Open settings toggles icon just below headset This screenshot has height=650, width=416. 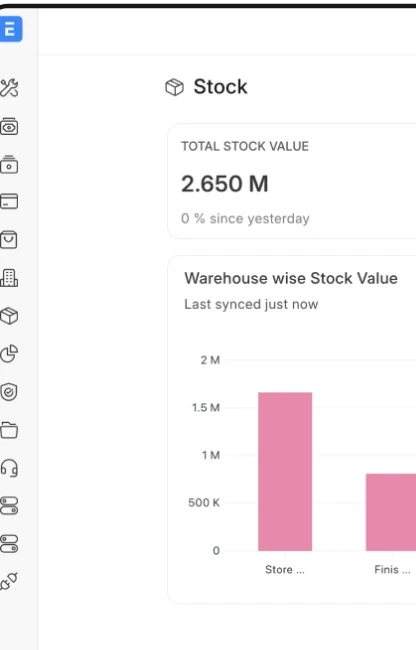tap(9, 506)
